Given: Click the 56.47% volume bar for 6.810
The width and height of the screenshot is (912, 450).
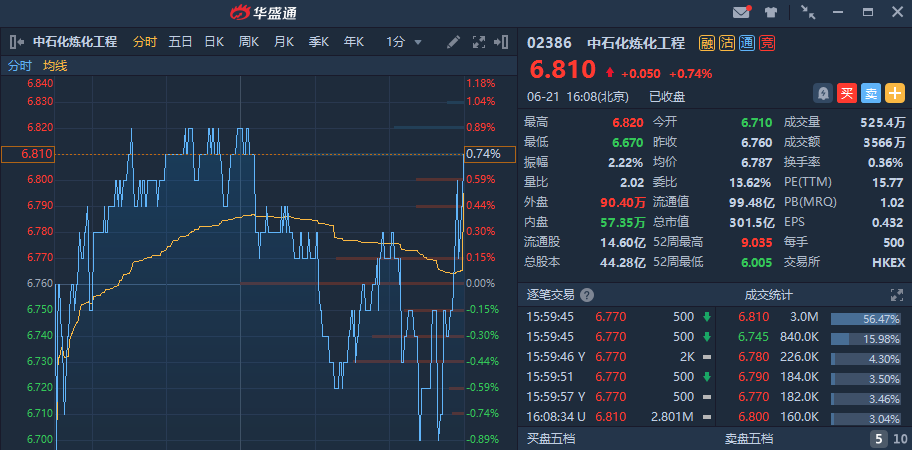Looking at the screenshot, I should point(868,318).
